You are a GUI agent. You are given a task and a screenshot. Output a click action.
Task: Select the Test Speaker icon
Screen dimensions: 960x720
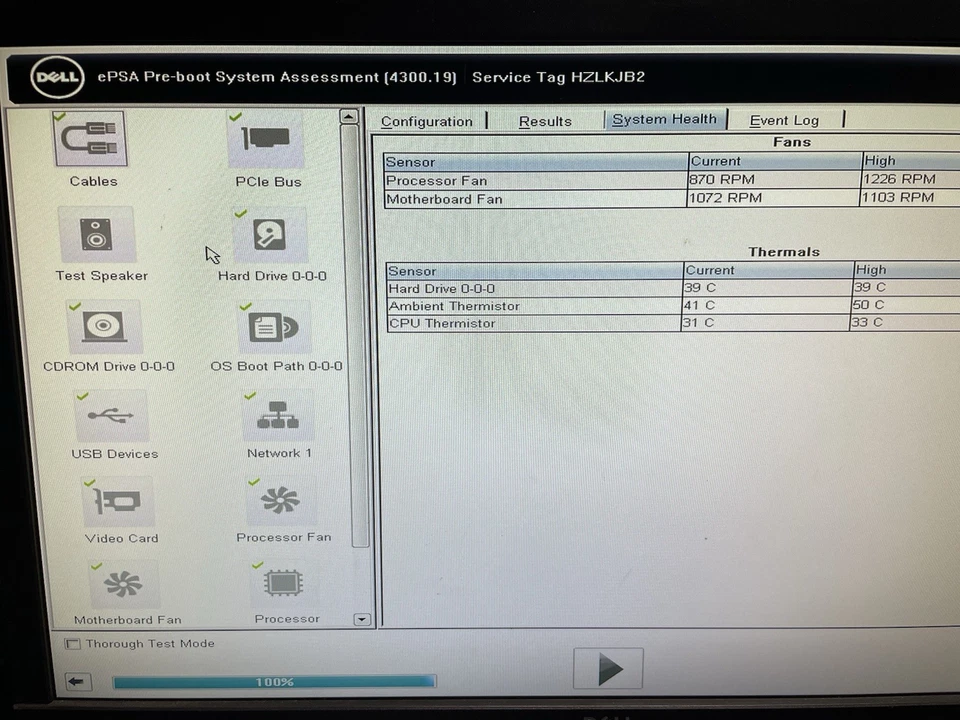[x=97, y=234]
